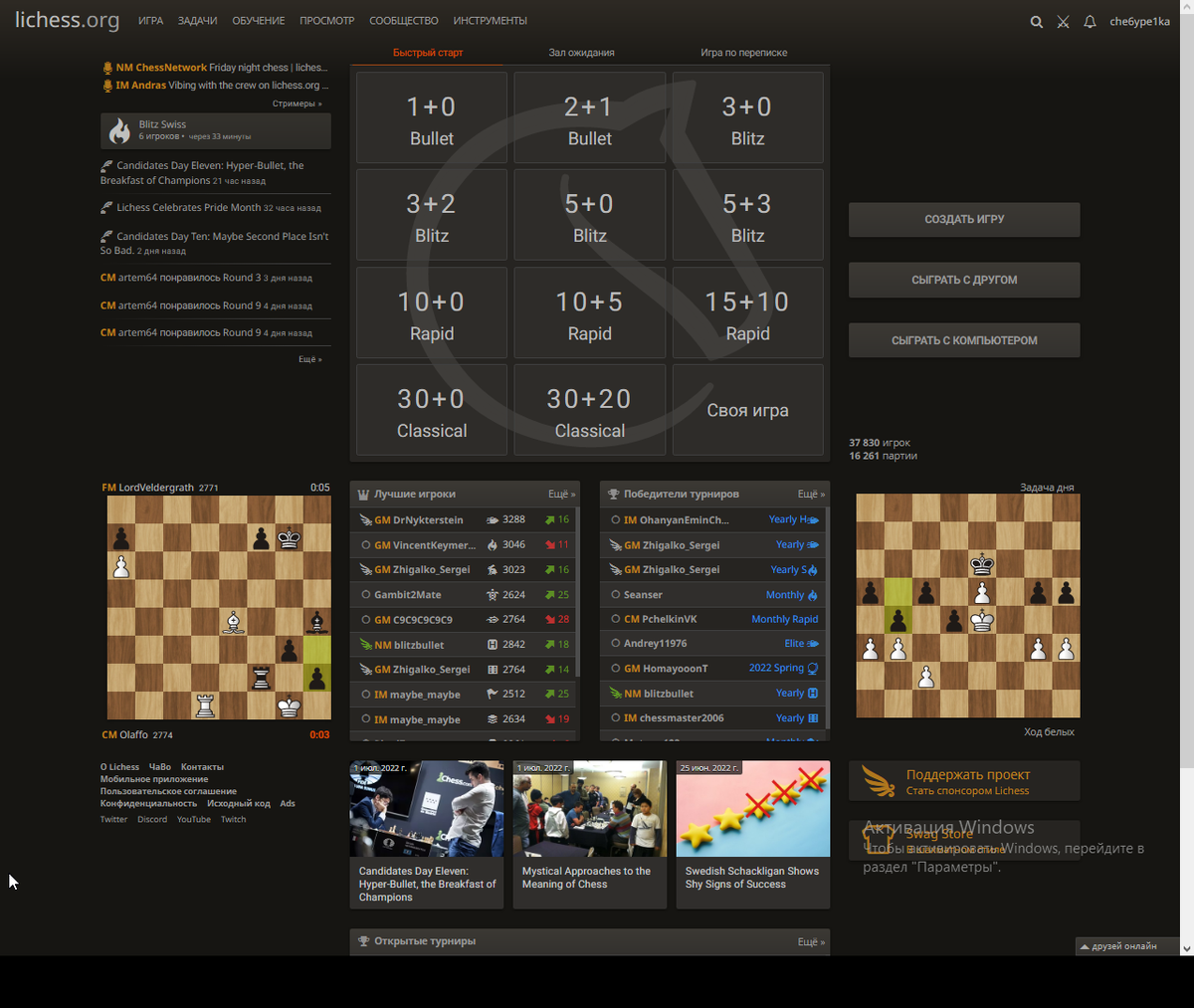Expand Стримеры » streamers list
This screenshot has height=1008, width=1194.
pyautogui.click(x=297, y=103)
